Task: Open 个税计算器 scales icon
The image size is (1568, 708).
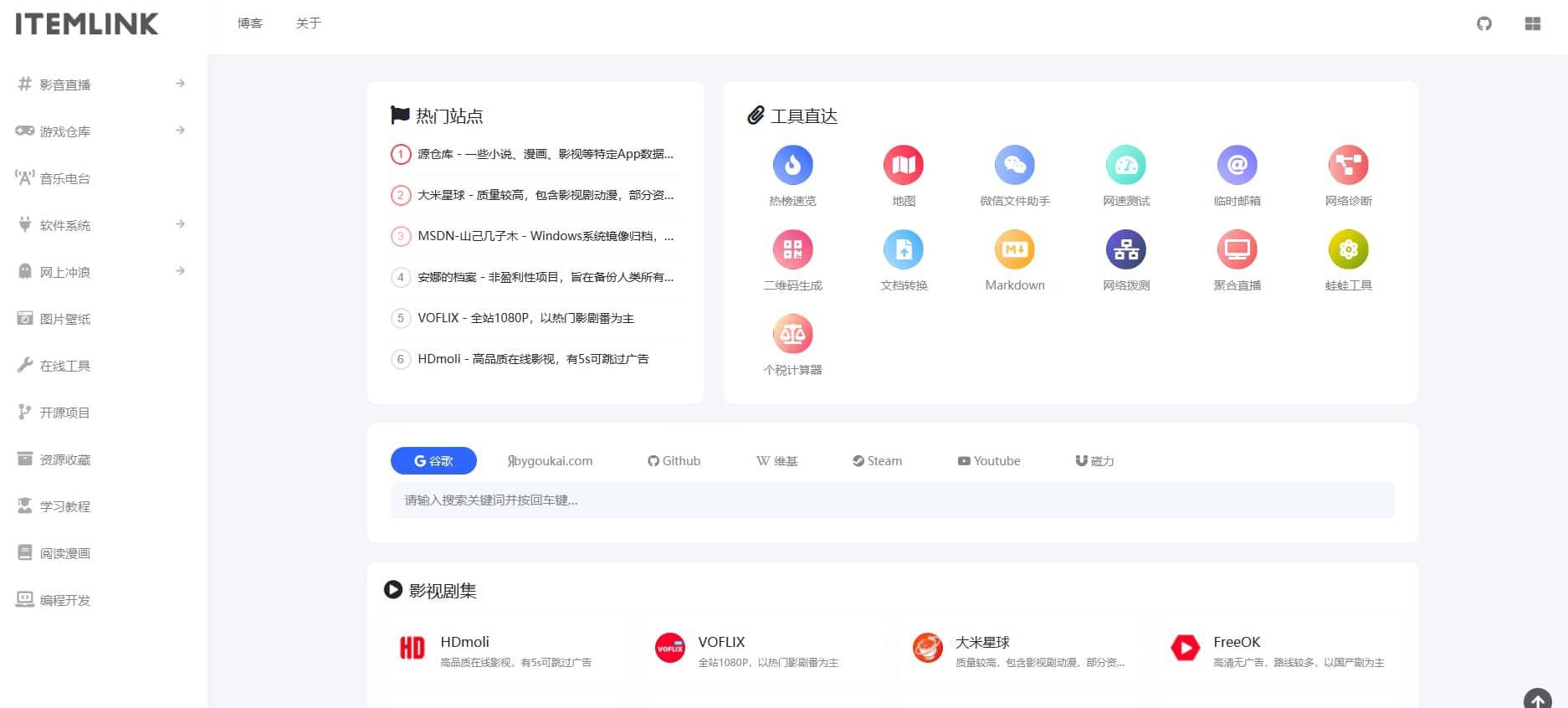Action: [x=792, y=334]
